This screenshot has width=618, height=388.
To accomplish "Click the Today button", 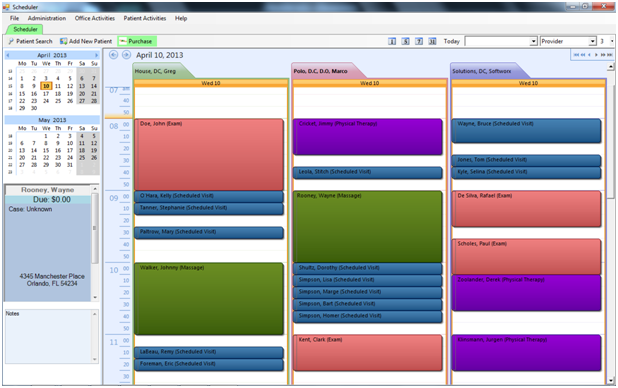I will pos(452,41).
